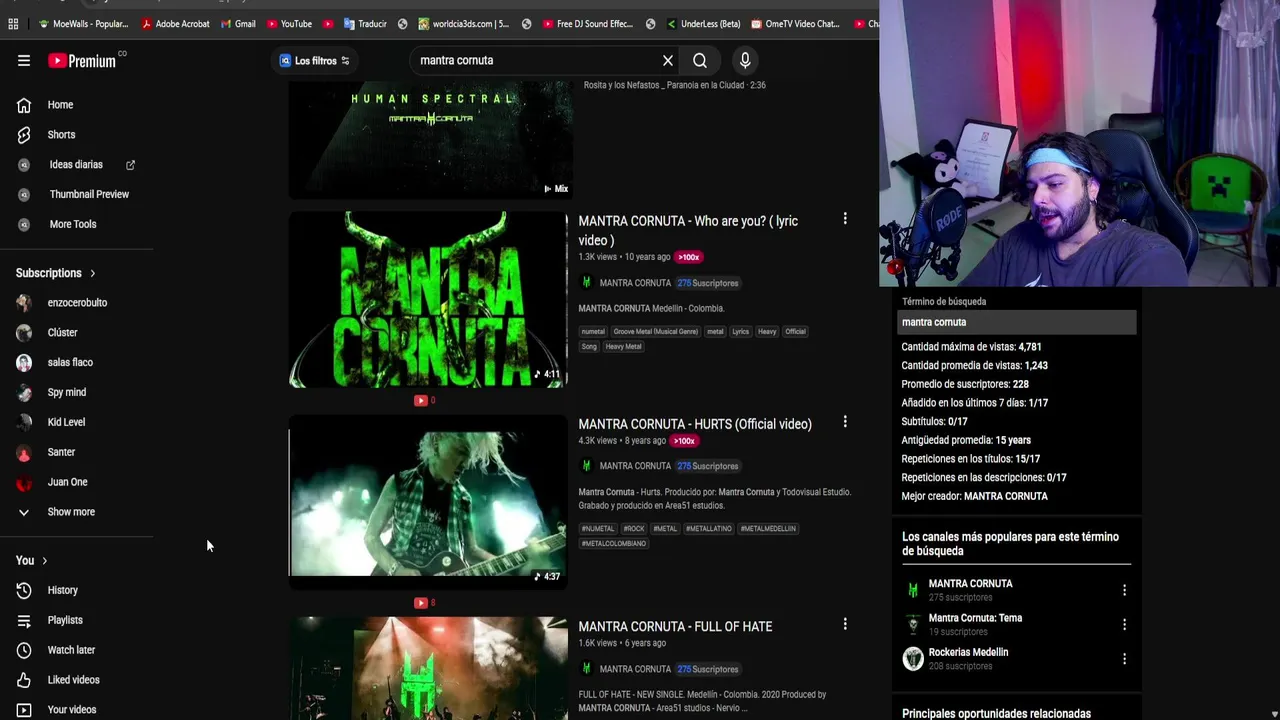Clear the search box with X
1280x720 pixels.
point(668,61)
